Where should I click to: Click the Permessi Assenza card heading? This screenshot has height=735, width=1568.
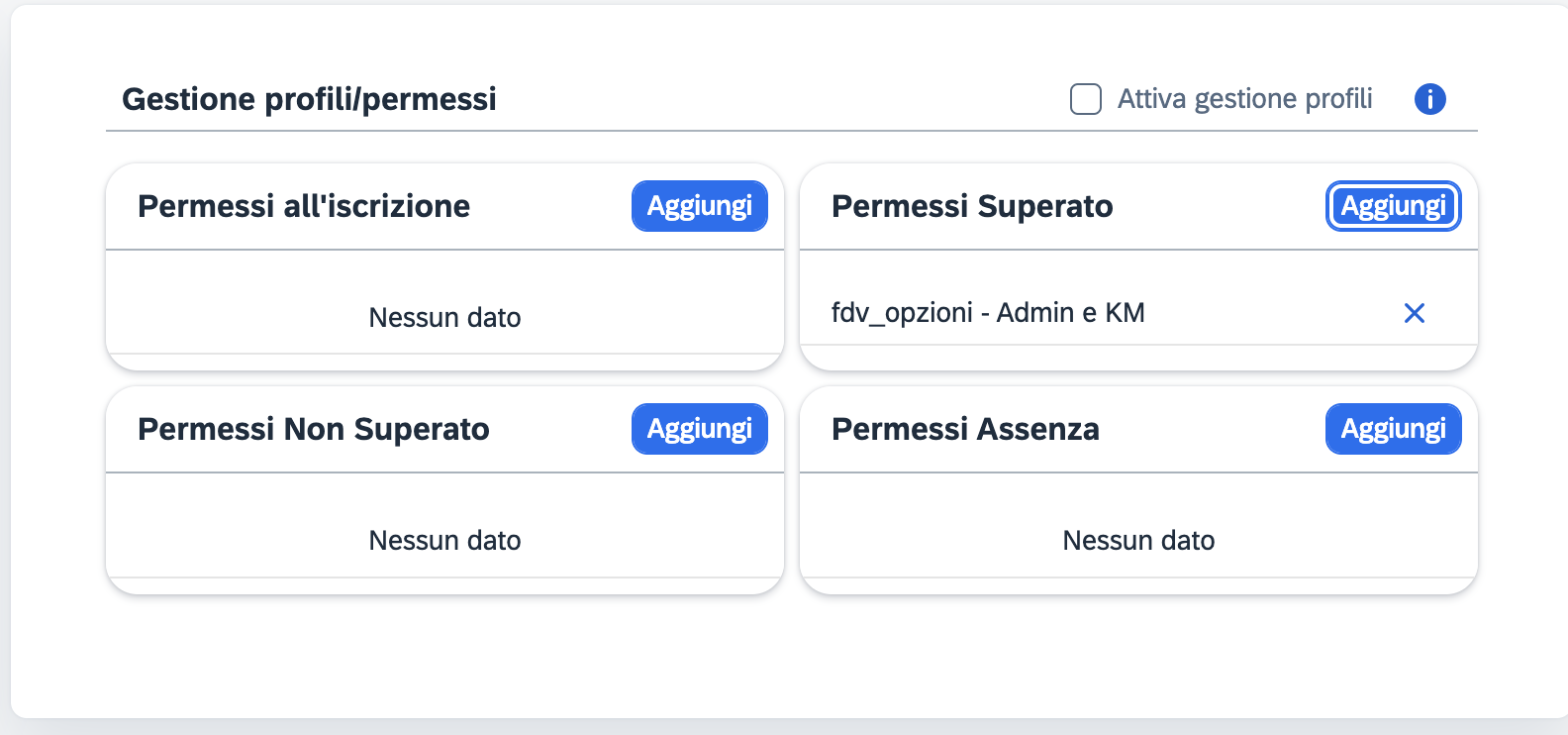tap(965, 429)
